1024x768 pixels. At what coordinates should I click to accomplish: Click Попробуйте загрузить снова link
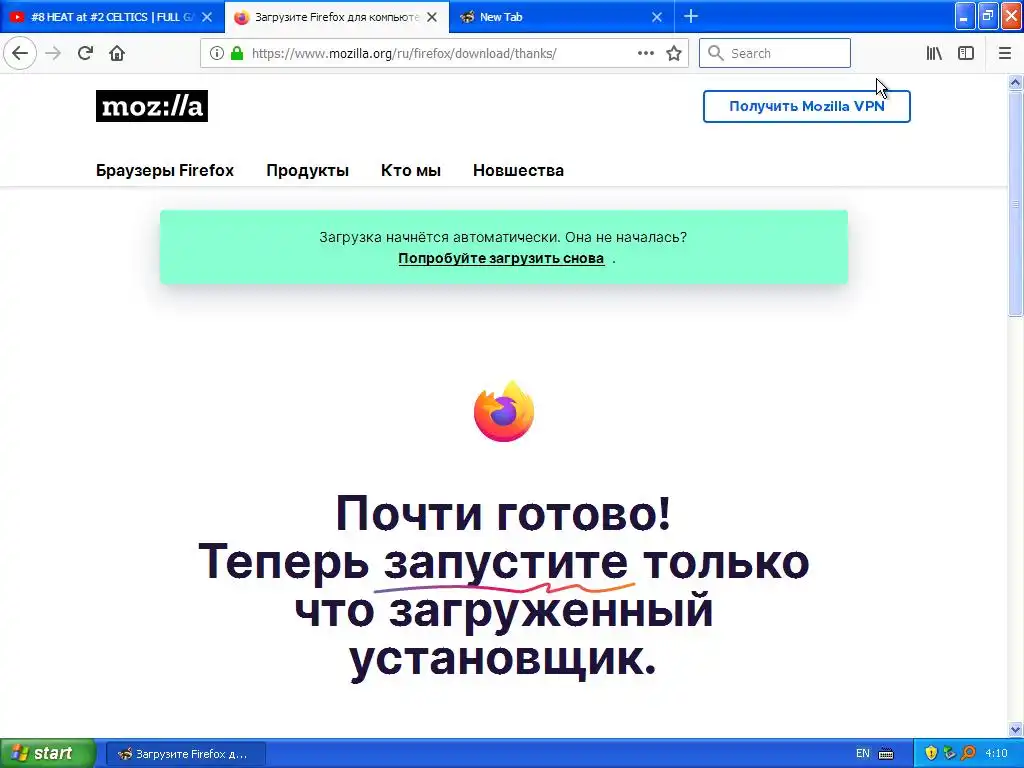(x=501, y=258)
